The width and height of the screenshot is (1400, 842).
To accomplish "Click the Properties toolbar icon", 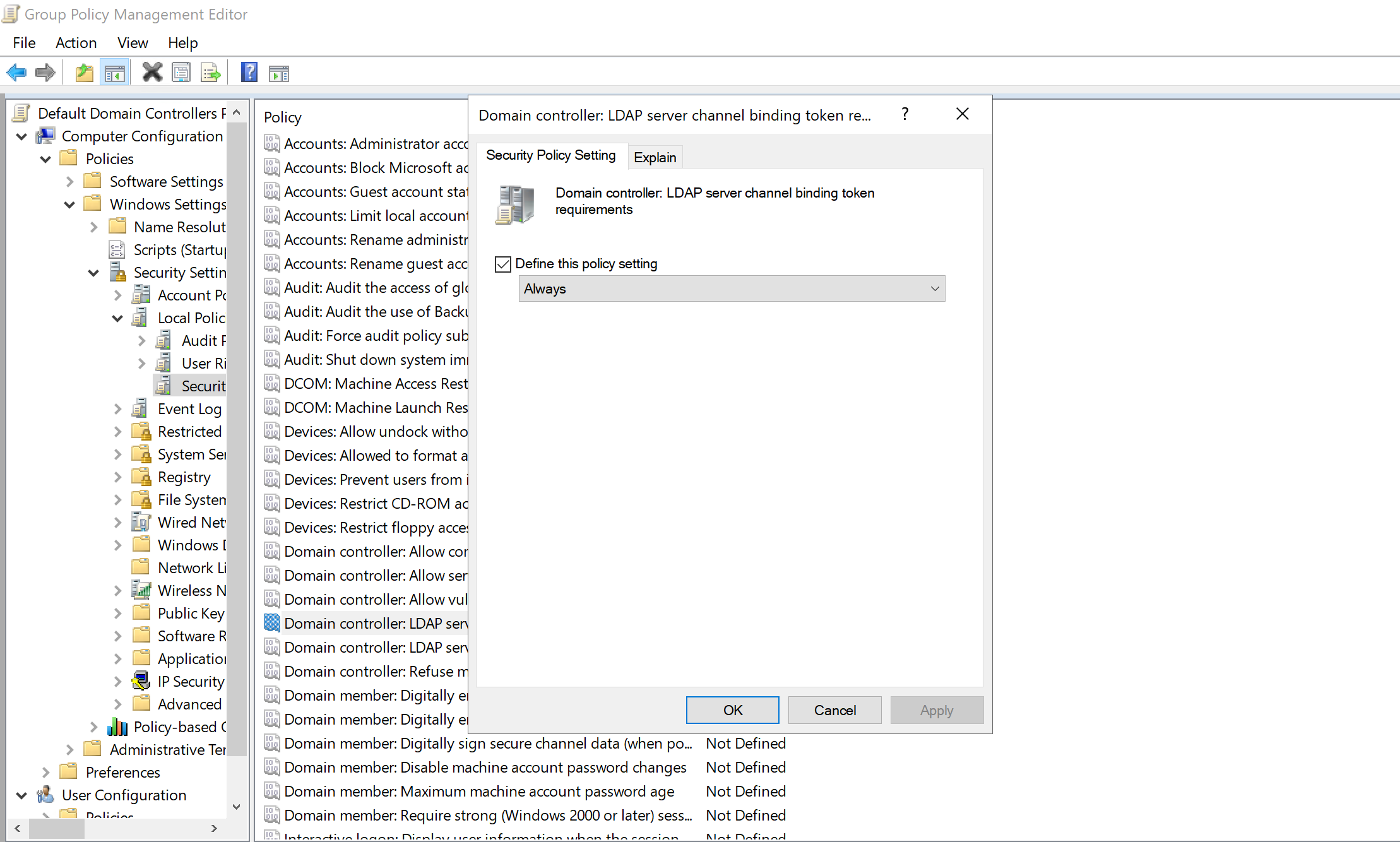I will (x=181, y=73).
